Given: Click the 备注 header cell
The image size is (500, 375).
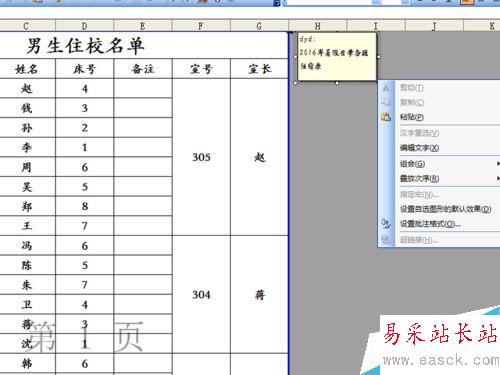Looking at the screenshot, I should coord(143,69).
